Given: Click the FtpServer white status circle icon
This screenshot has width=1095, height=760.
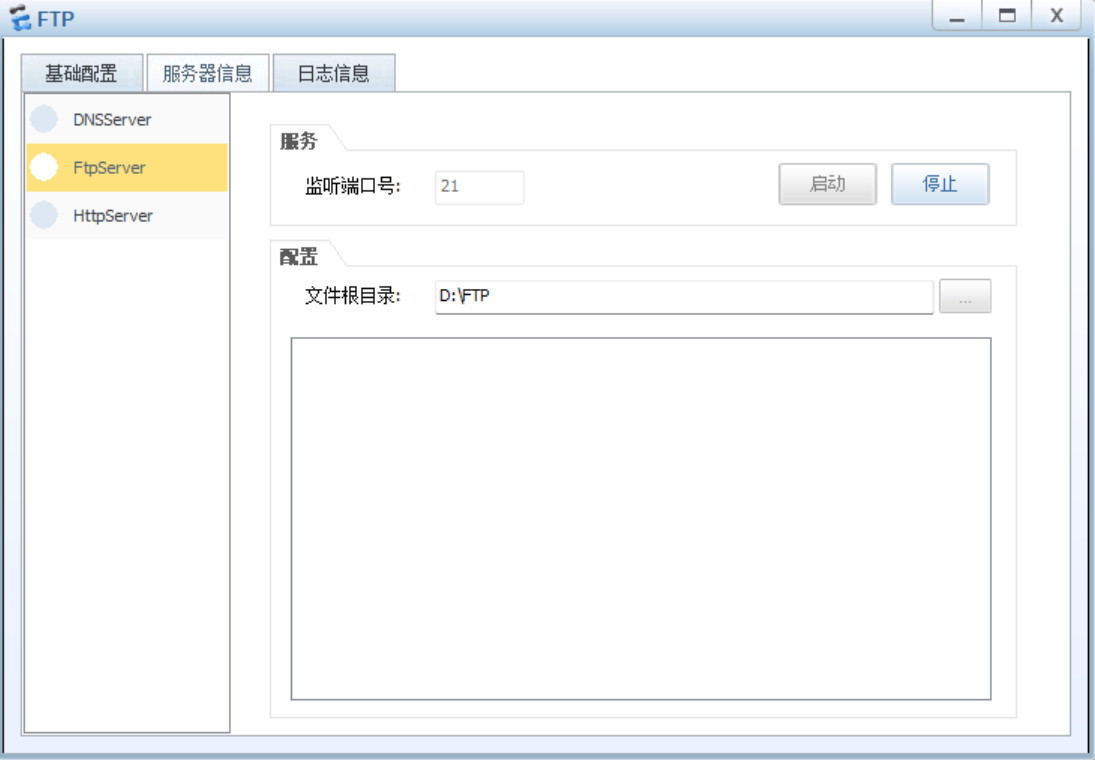Looking at the screenshot, I should [x=44, y=167].
